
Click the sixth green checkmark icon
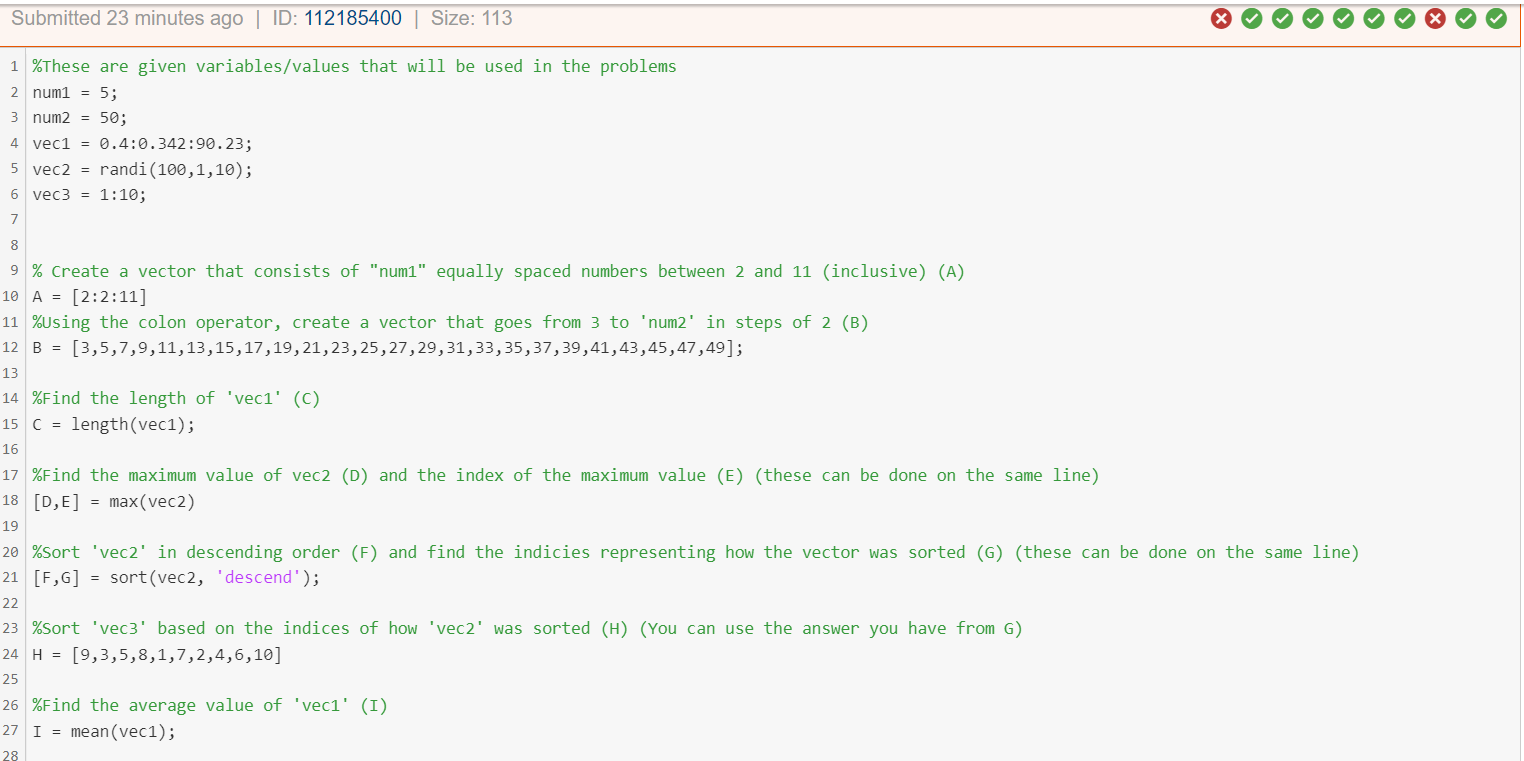tap(1374, 18)
